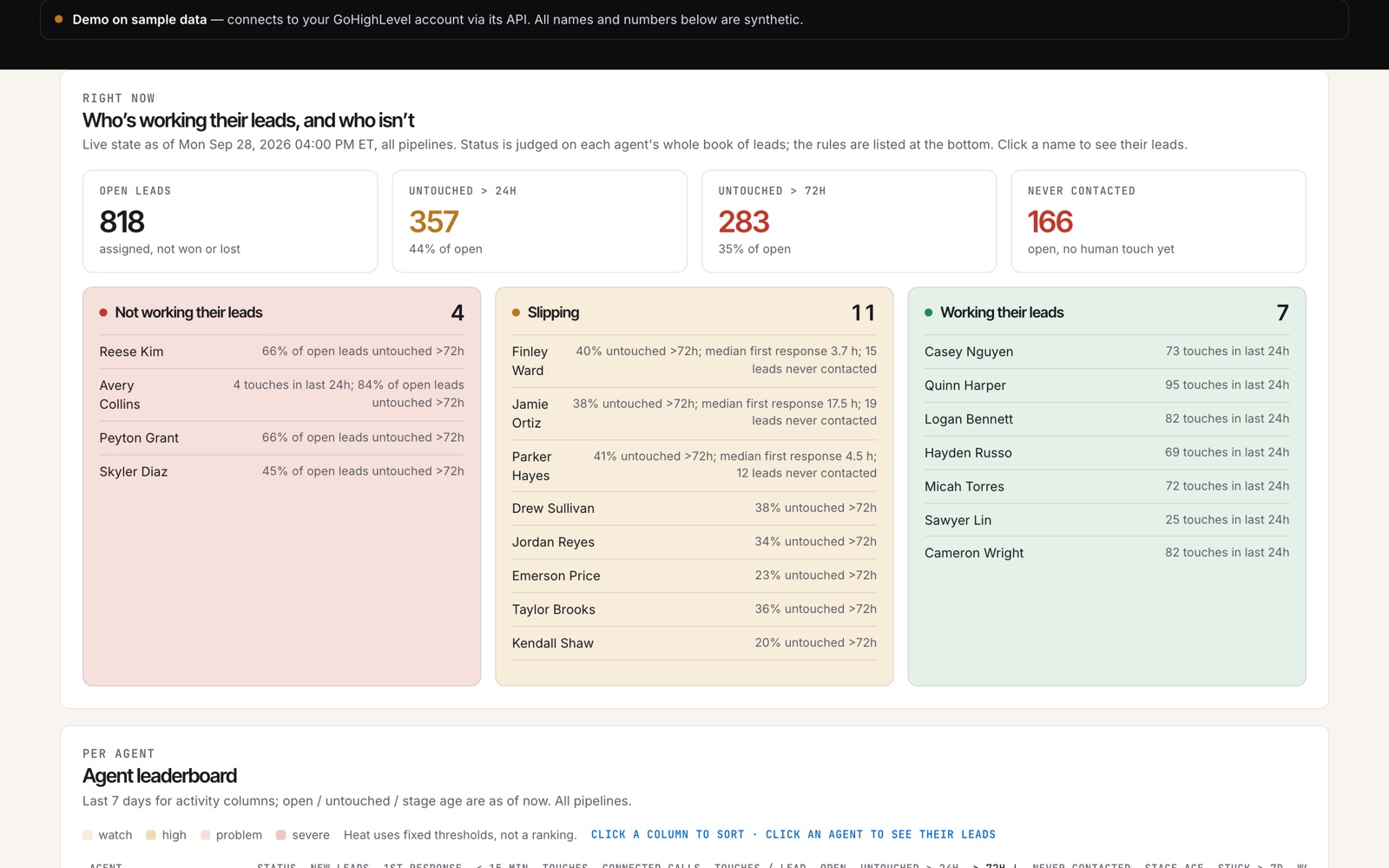Click the problem heat legend swatch
This screenshot has width=1389, height=868.
pos(206,835)
